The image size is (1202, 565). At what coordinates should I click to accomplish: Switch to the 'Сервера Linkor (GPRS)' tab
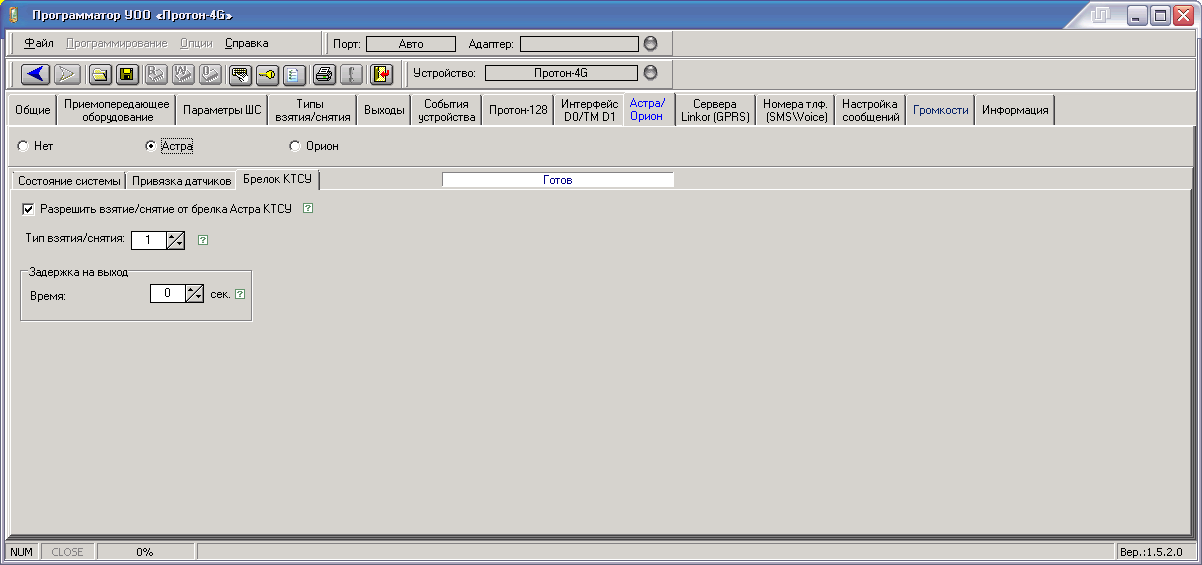point(715,110)
